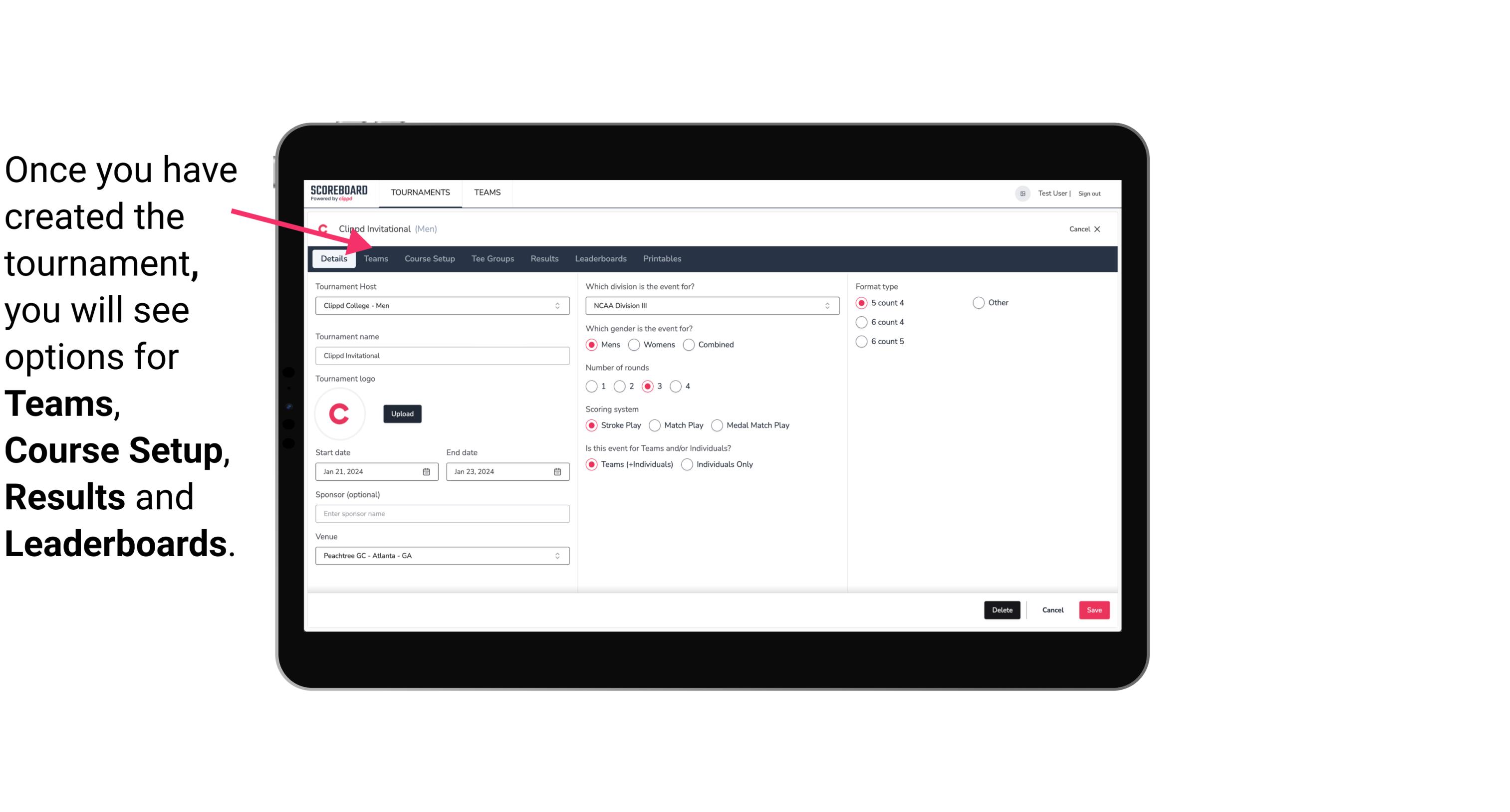Select the Womens gender radio button

[x=634, y=344]
